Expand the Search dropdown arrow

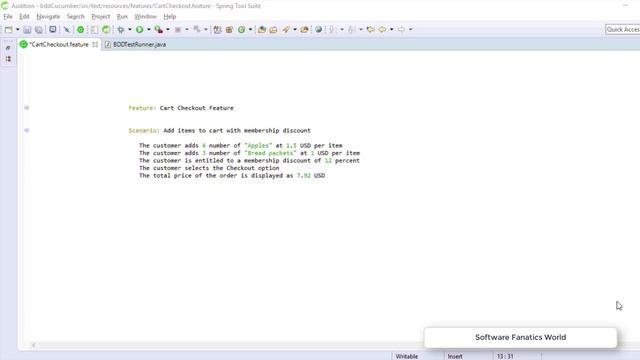[x=295, y=29]
